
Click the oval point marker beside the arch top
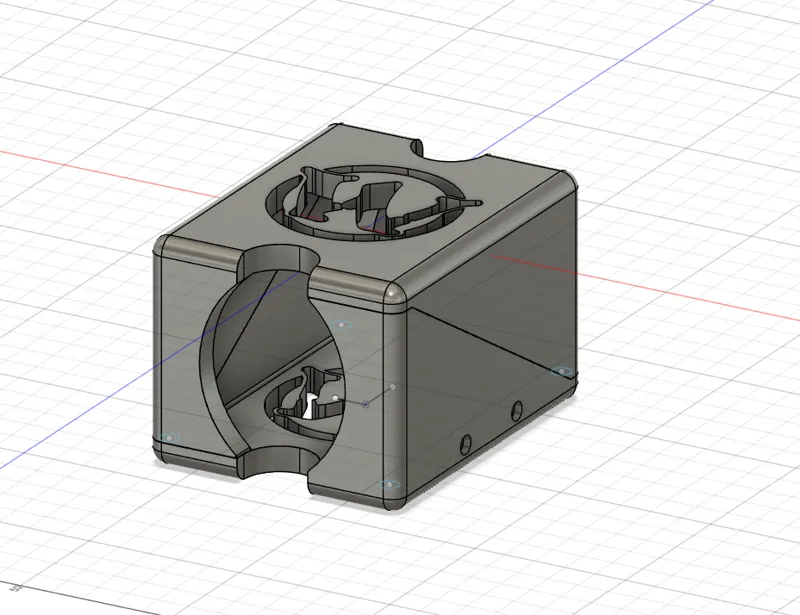341,325
